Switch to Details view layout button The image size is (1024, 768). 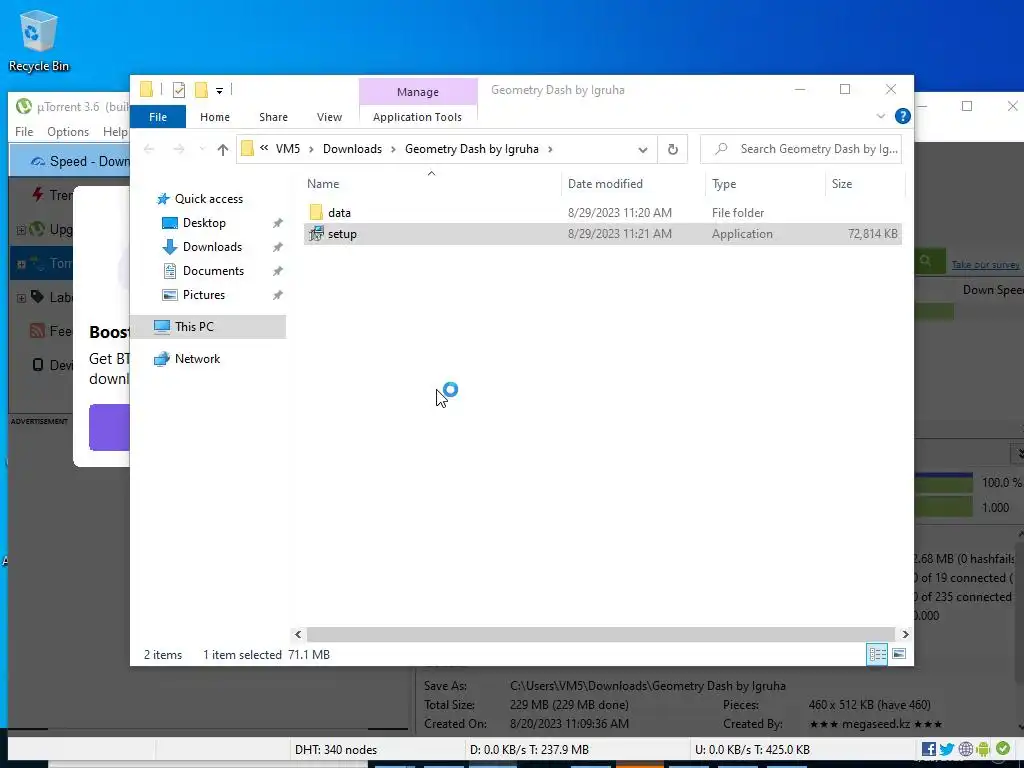point(877,654)
